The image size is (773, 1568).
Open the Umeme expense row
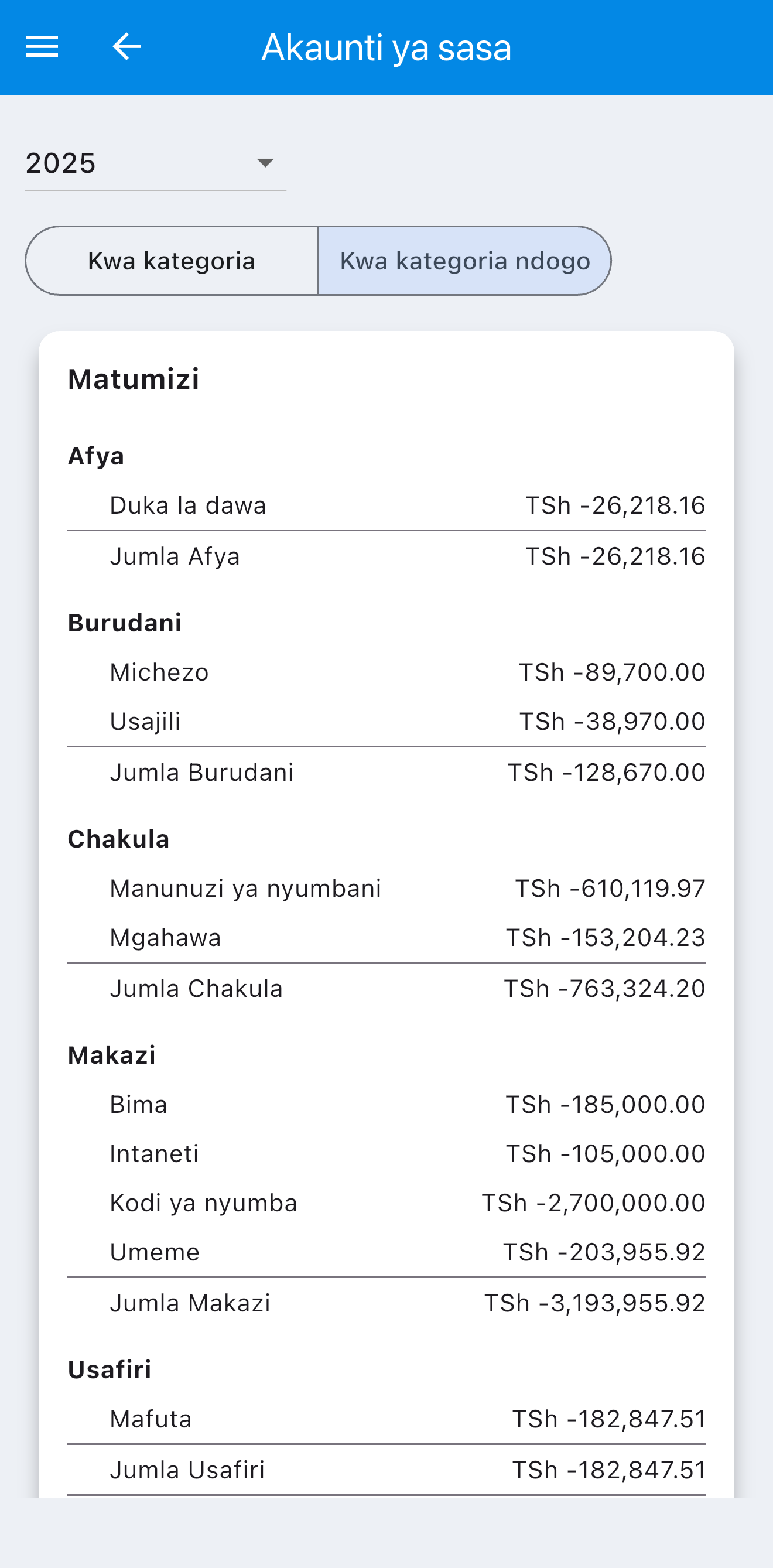(386, 1252)
